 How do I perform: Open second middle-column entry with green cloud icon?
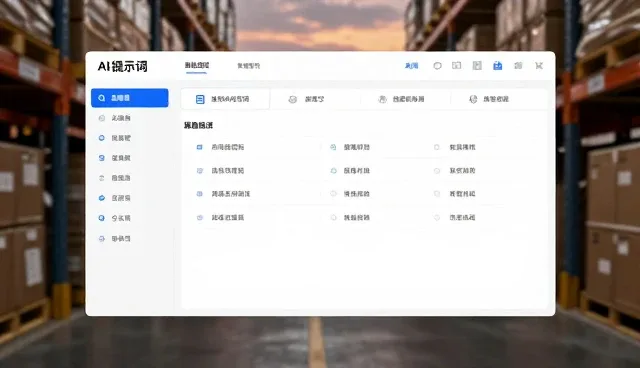coord(350,171)
